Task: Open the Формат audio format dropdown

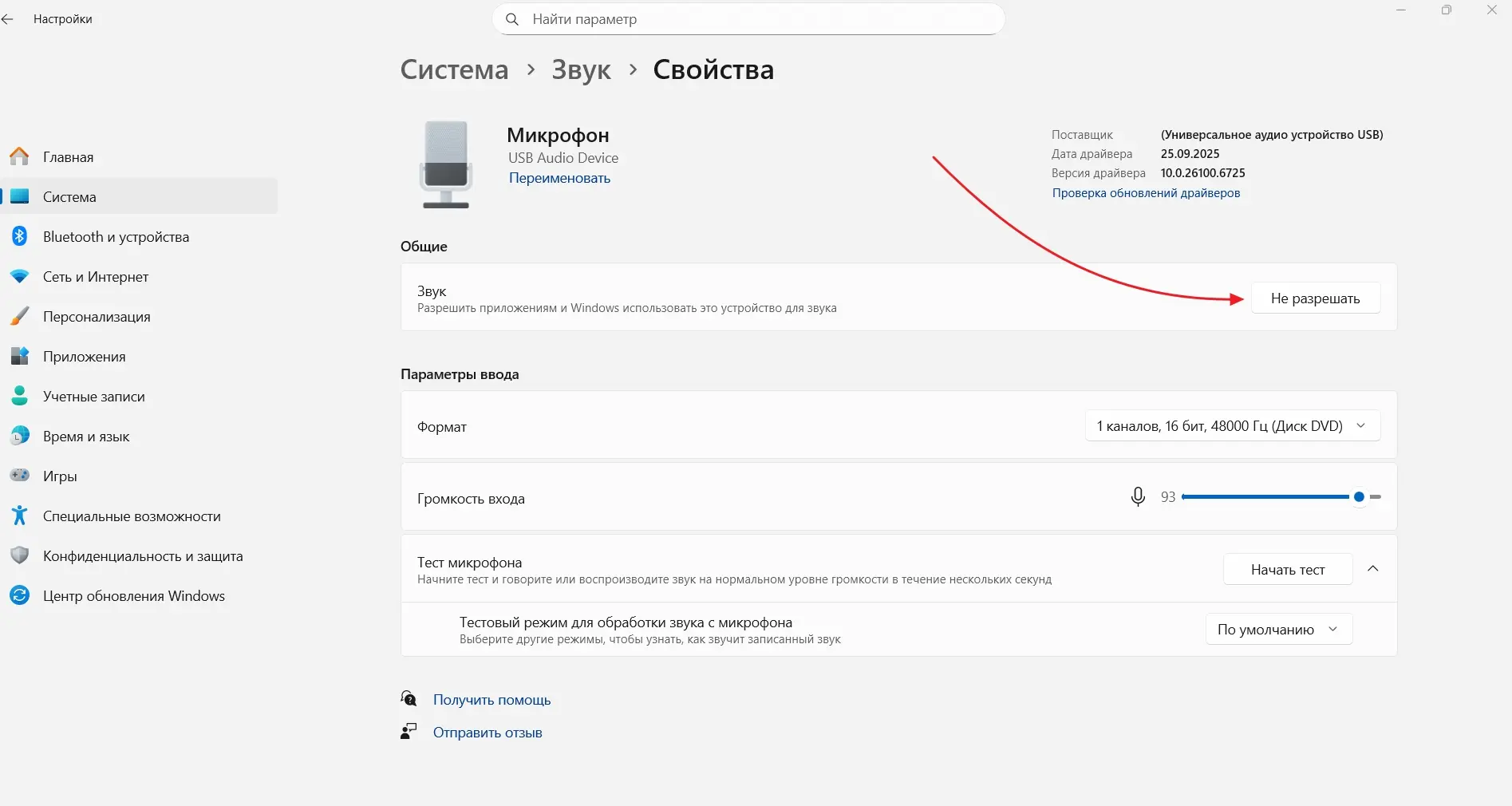Action: pyautogui.click(x=1232, y=426)
